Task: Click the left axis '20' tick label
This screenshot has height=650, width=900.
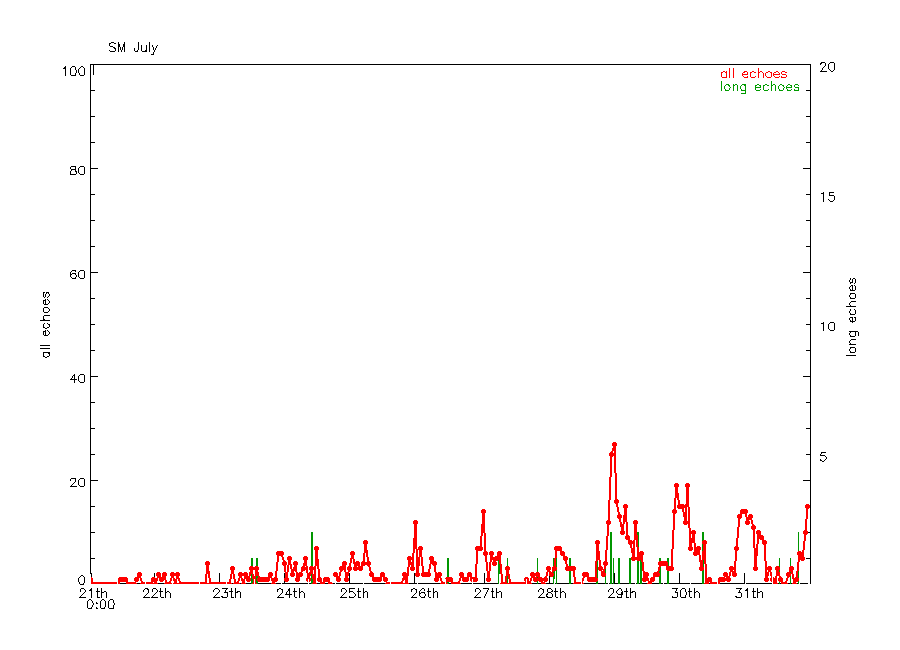Action: pyautogui.click(x=77, y=482)
